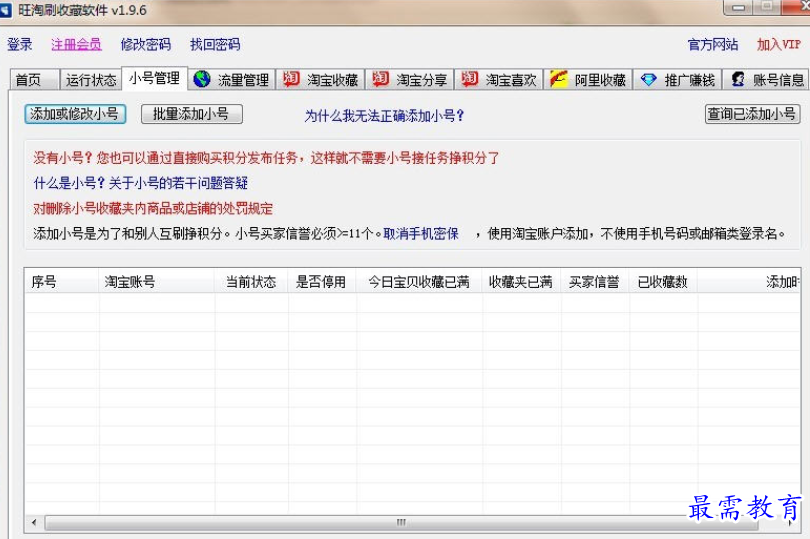The width and height of the screenshot is (810, 539).
Task: Open the 注册会员 link
Action: (76, 45)
